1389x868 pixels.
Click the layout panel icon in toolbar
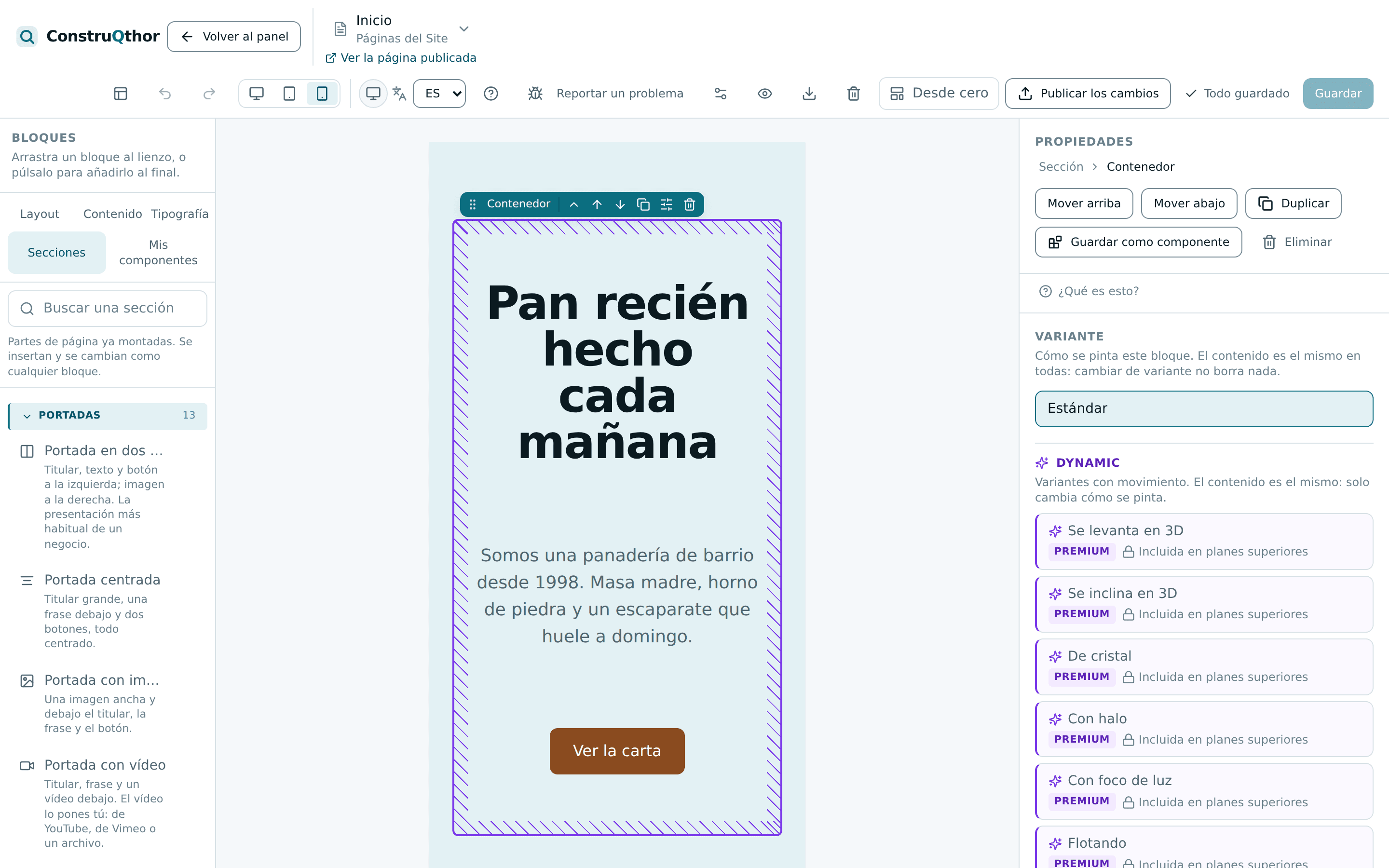tap(121, 94)
